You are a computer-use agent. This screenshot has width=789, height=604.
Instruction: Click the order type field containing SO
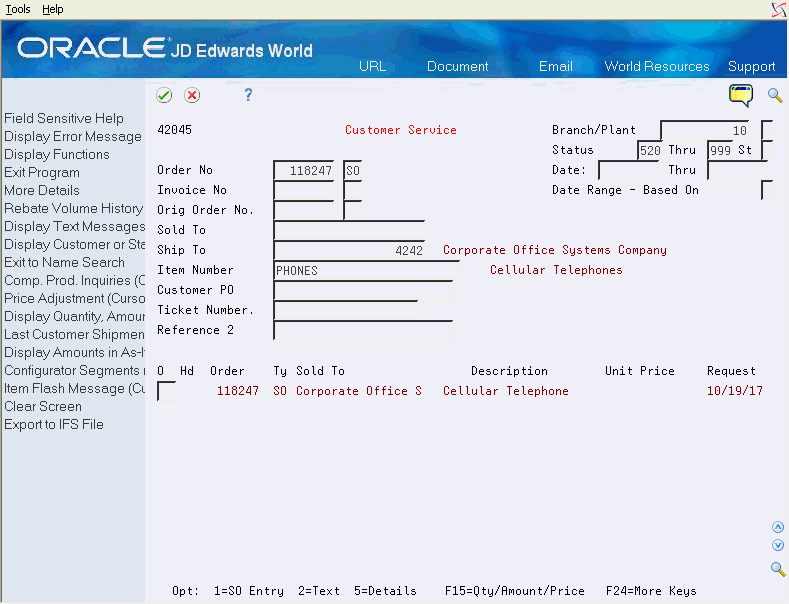pos(353,171)
